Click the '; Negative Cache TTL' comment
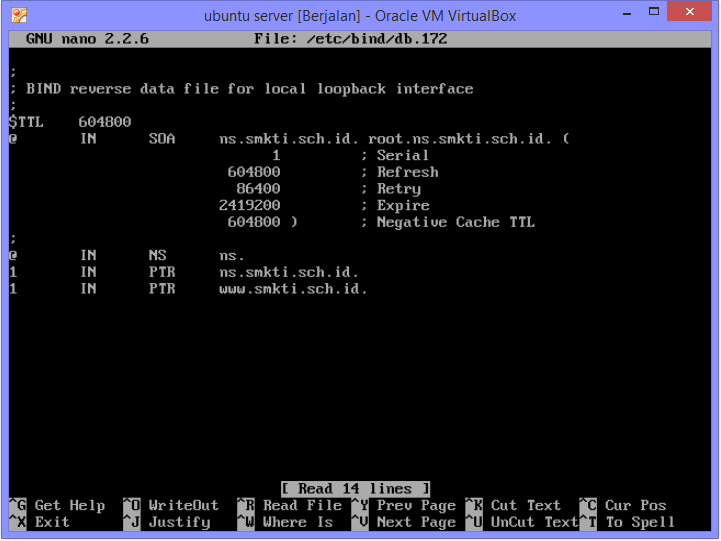 448,222
